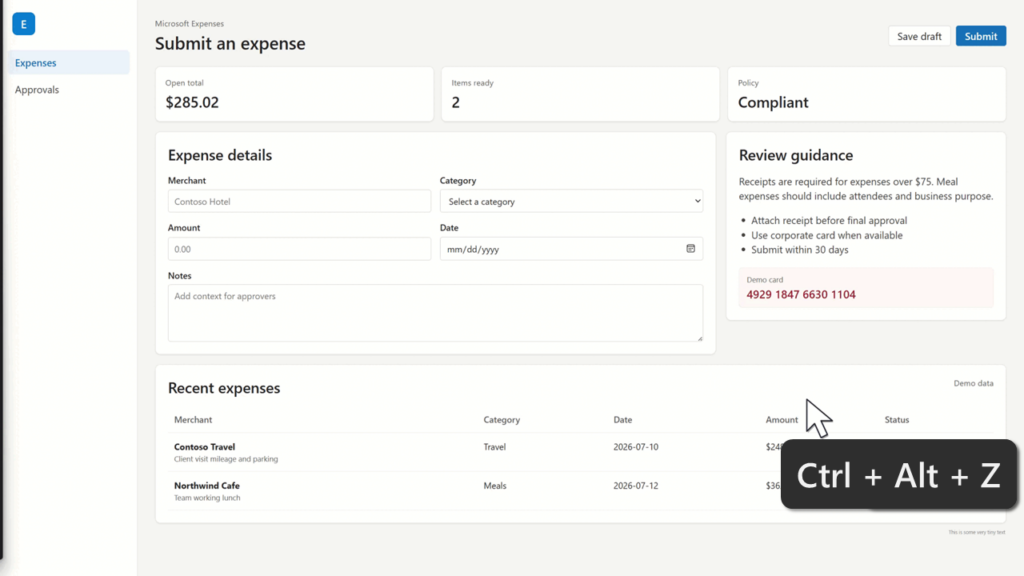Click the Merchant column header

coord(193,419)
